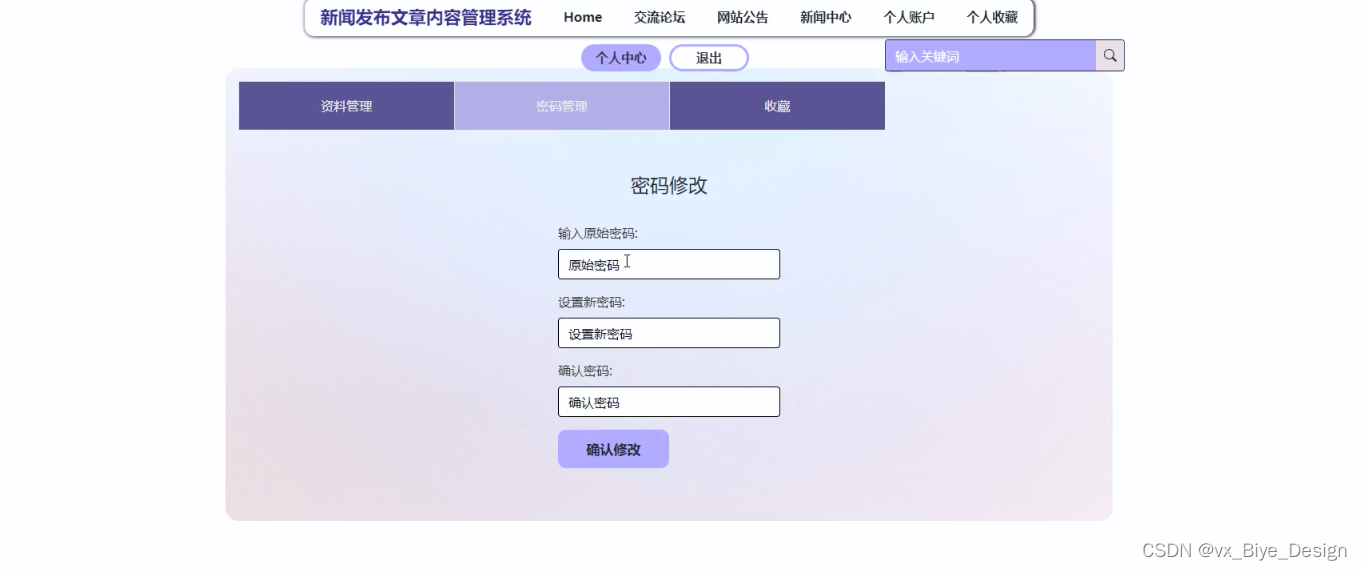The image size is (1362, 570).
Task: Click the 设置新密码 input field
Action: pyautogui.click(x=669, y=333)
